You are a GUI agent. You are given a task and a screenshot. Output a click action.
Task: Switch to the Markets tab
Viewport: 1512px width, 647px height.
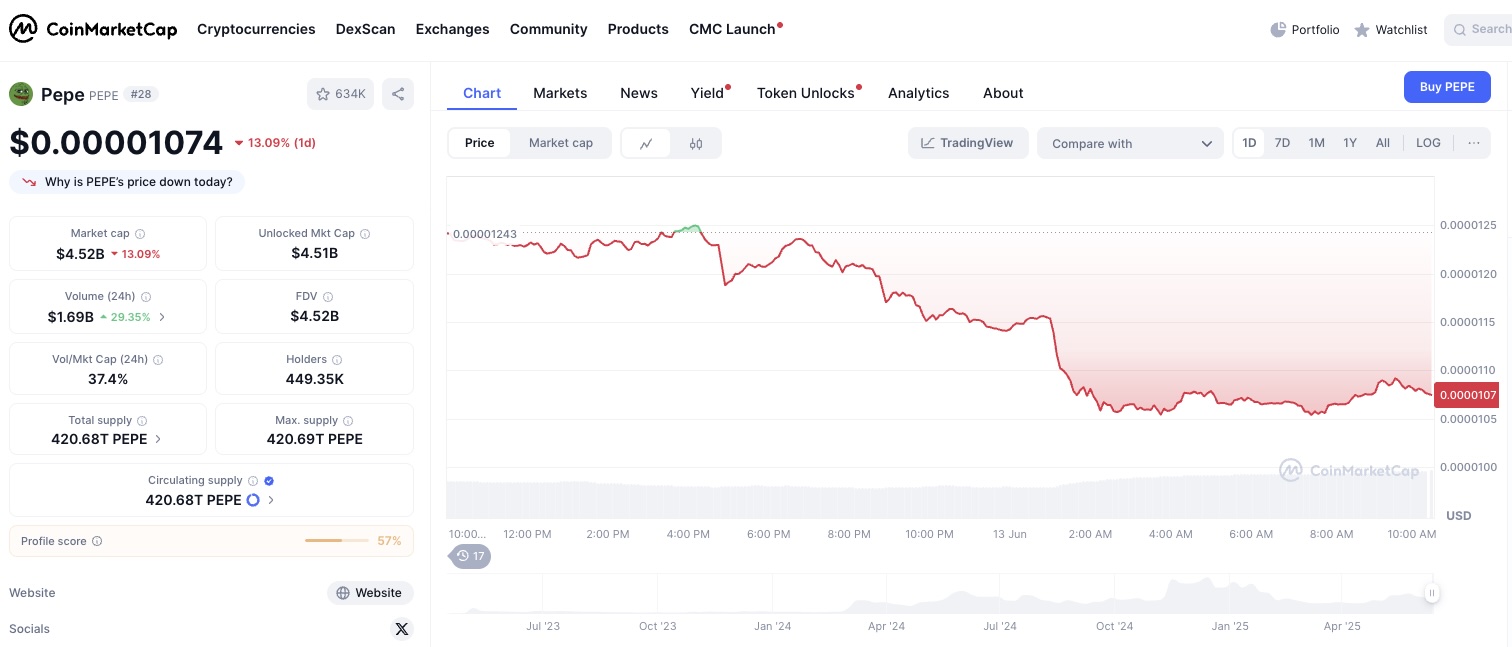560,93
